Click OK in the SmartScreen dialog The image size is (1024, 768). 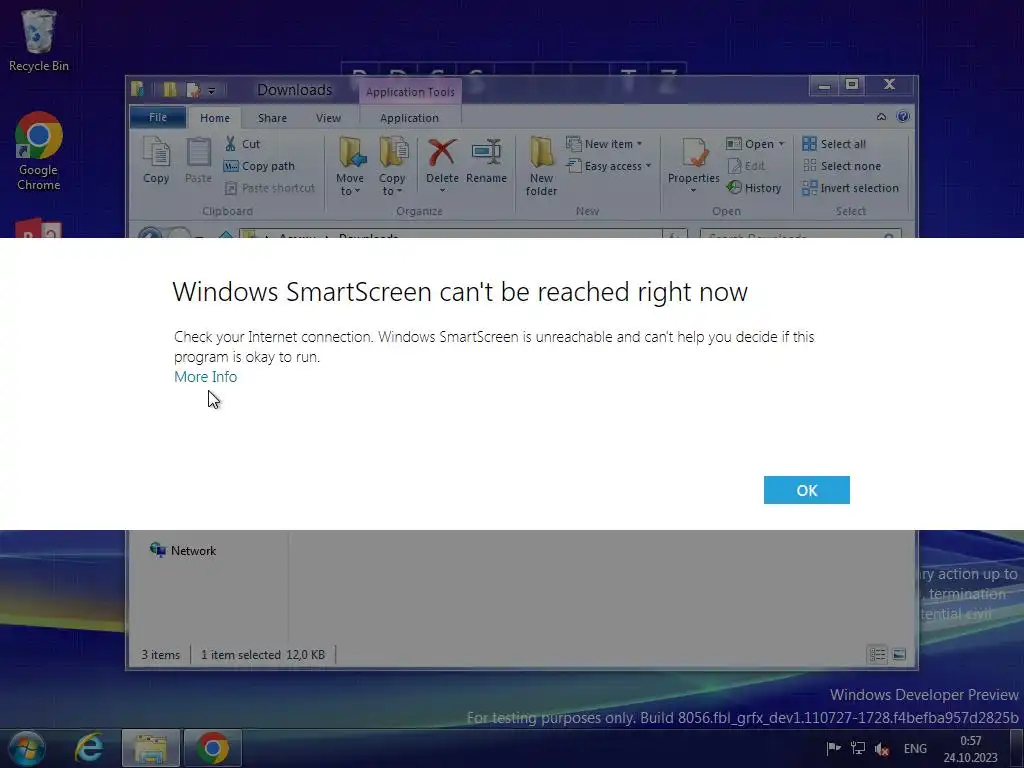(x=807, y=490)
